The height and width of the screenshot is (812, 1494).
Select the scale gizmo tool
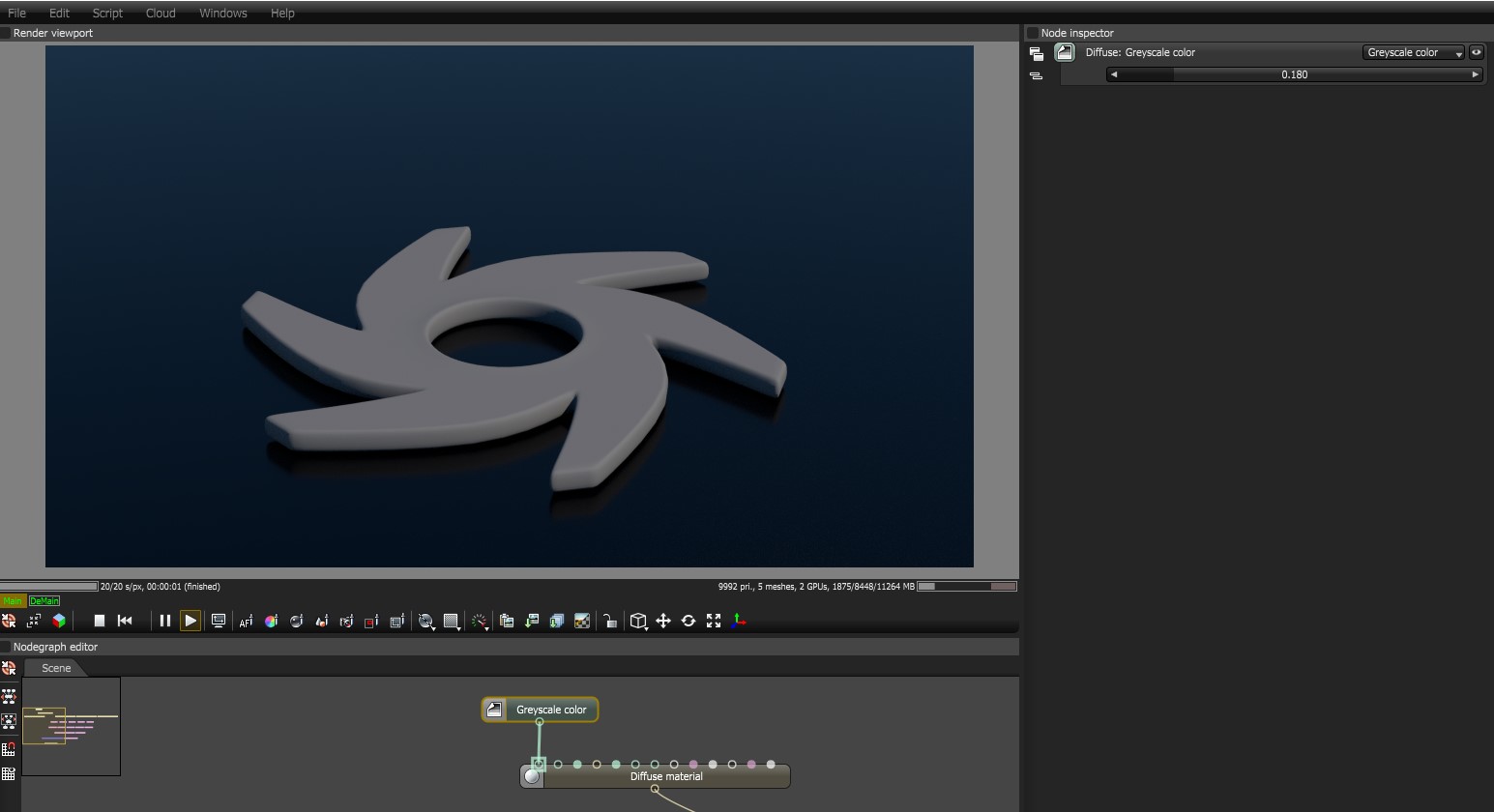(x=714, y=621)
